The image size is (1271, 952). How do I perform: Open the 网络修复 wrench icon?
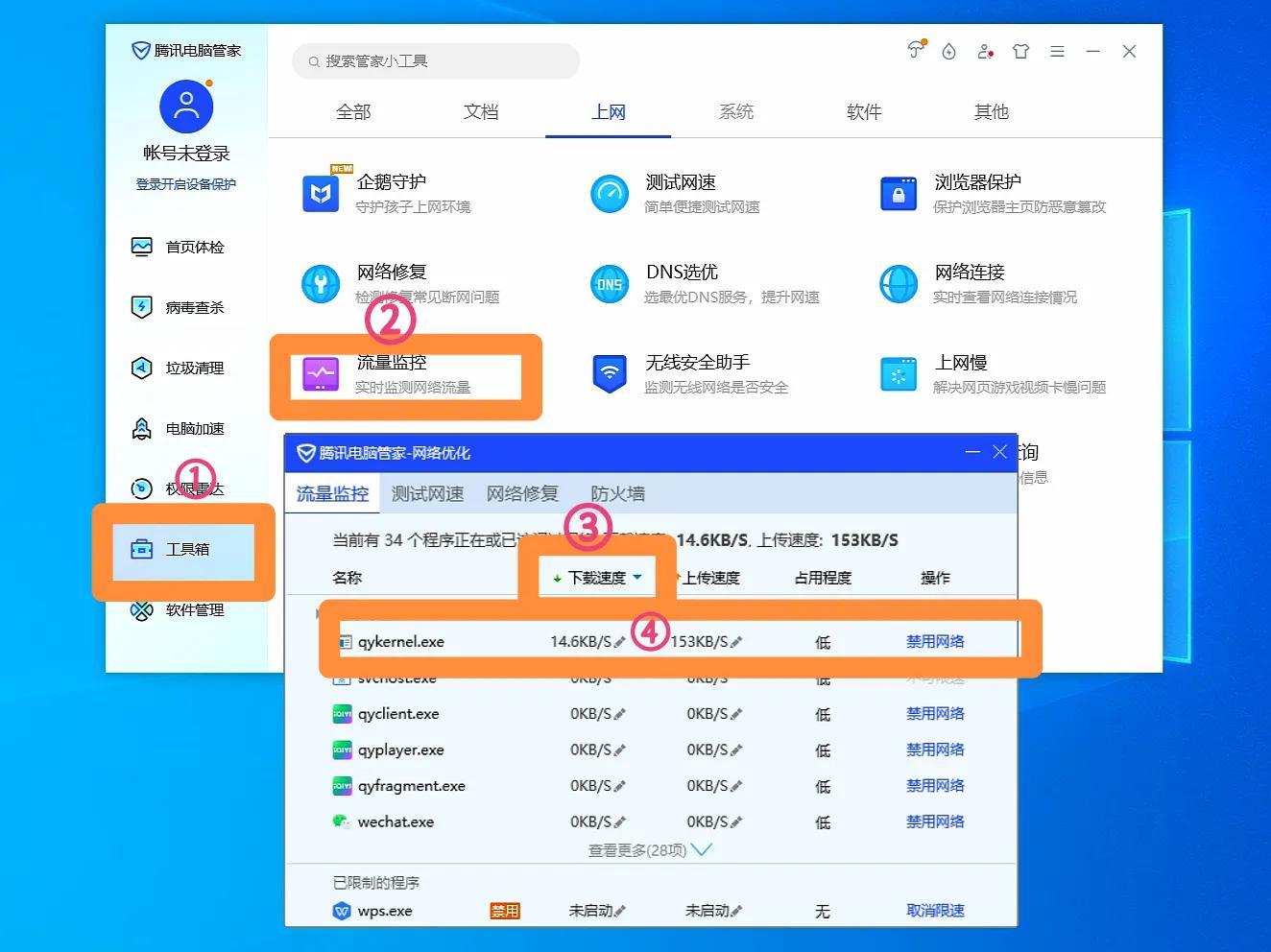(x=321, y=284)
